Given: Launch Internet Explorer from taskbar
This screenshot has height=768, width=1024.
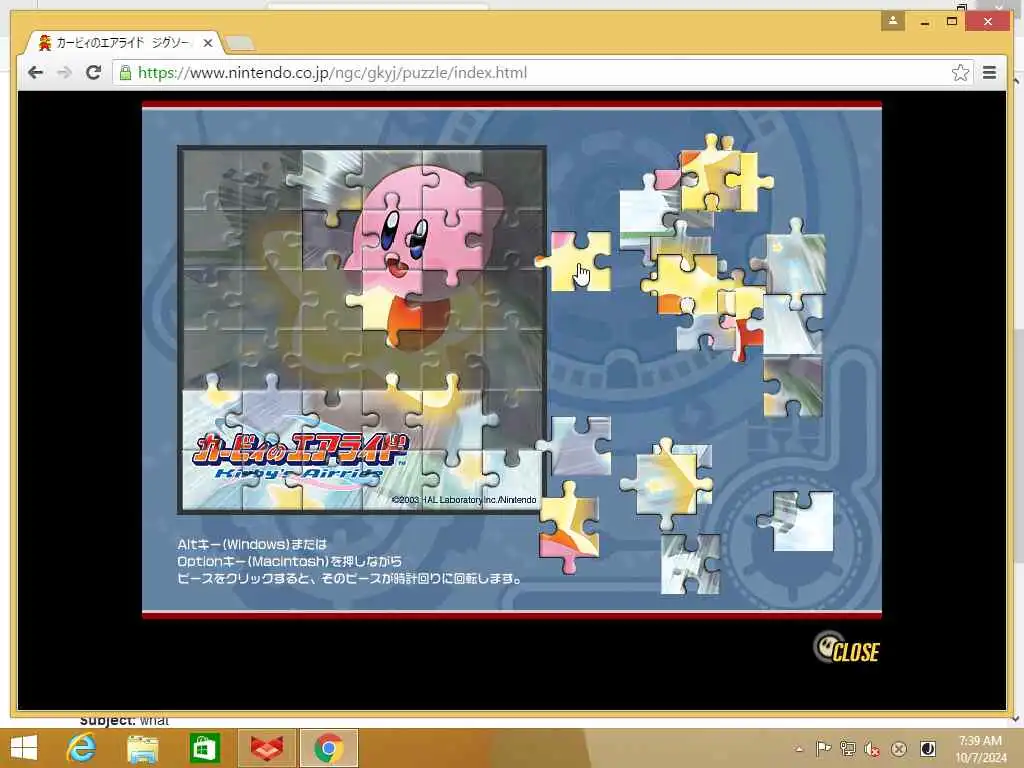Looking at the screenshot, I should pyautogui.click(x=81, y=748).
